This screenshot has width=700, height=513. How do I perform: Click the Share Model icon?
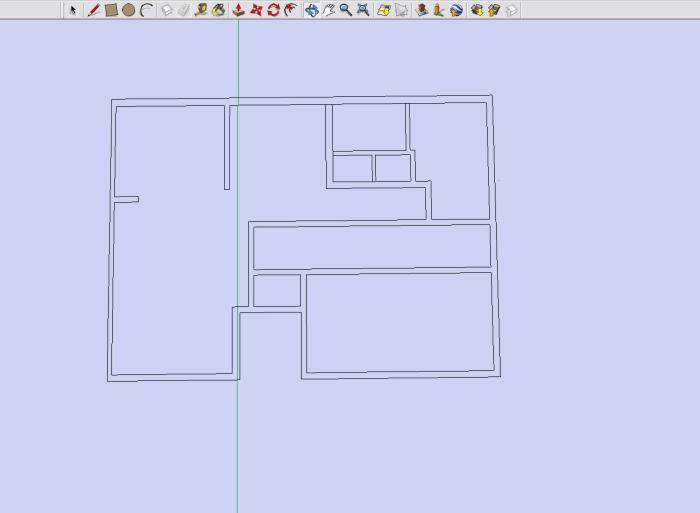(494, 10)
